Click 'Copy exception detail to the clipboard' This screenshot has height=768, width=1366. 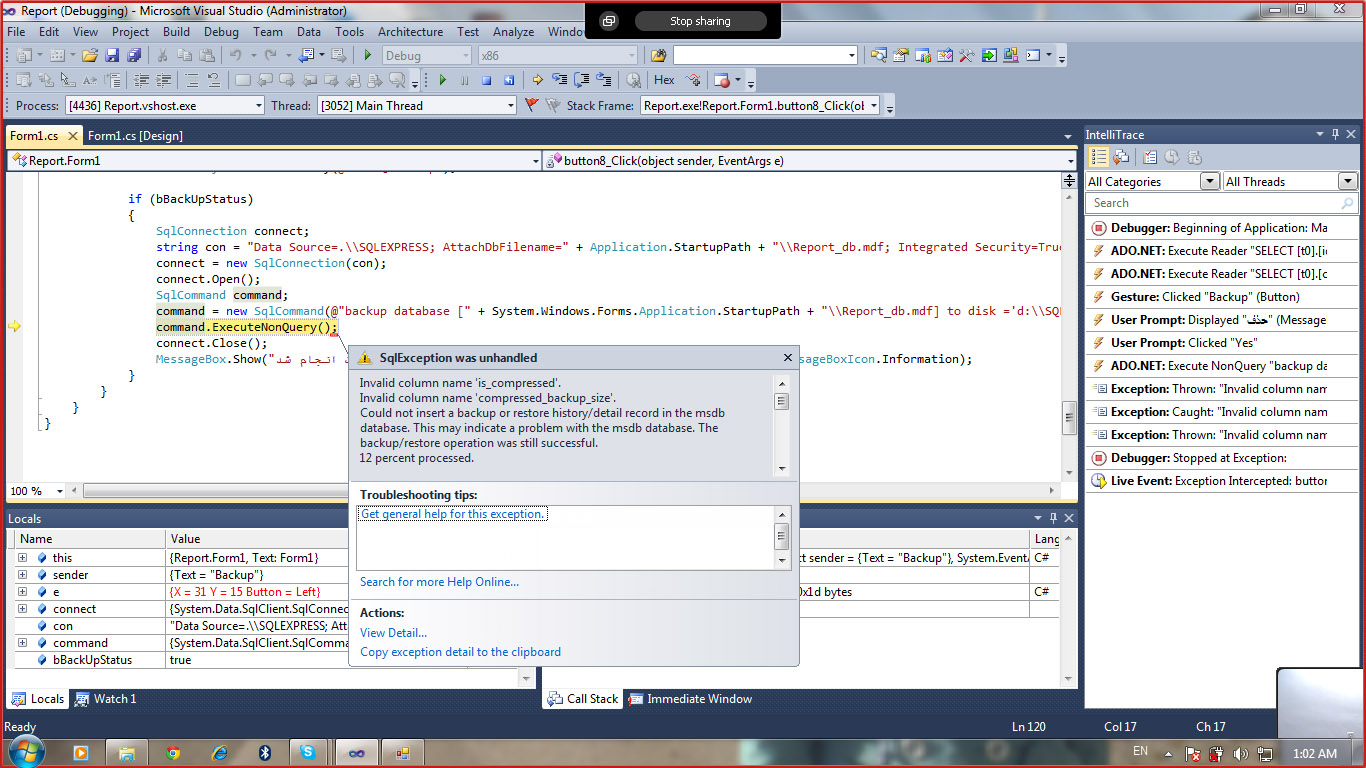pos(460,652)
